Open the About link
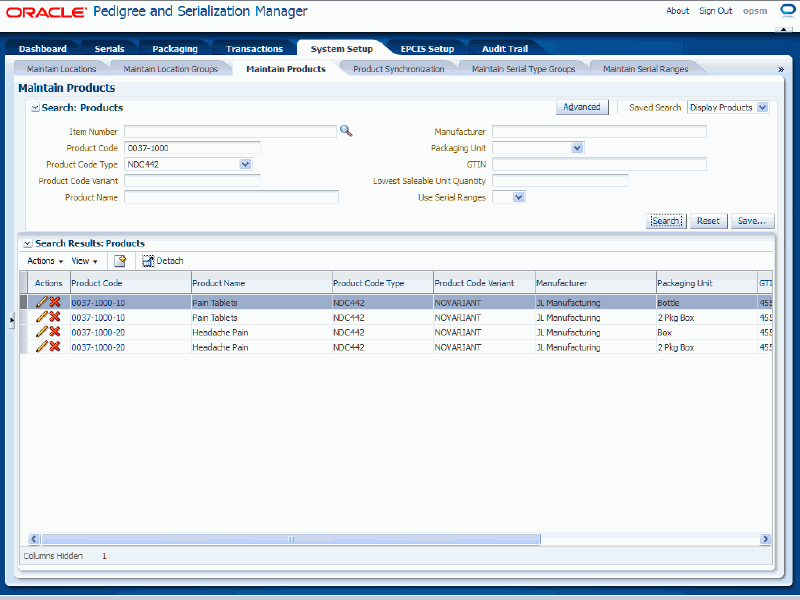Viewport: 800px width, 600px height. (x=678, y=11)
